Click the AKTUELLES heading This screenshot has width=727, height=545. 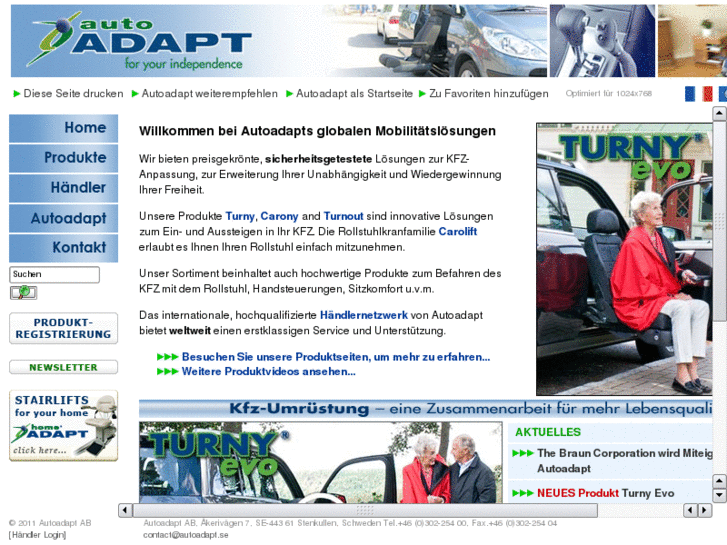(548, 432)
